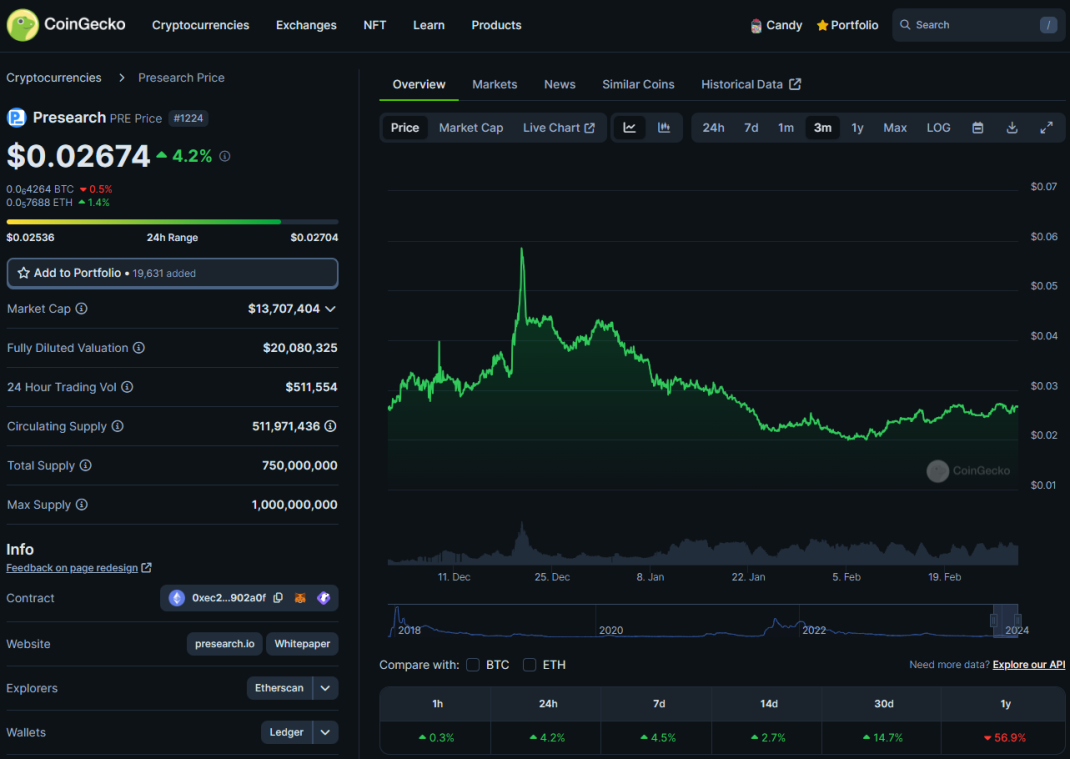Download chart data icon
This screenshot has width=1070, height=759.
(1012, 128)
